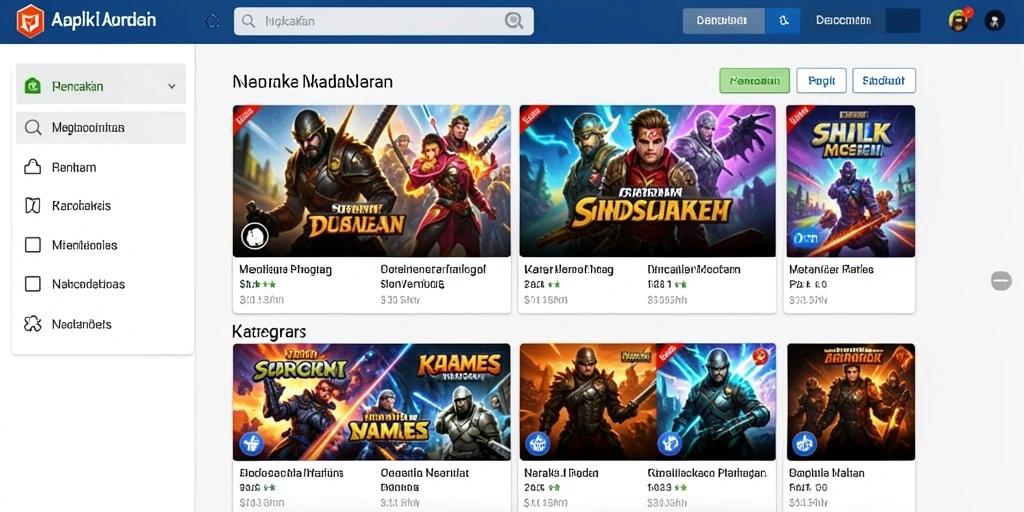The image size is (1024, 512).
Task: Focus the Ingkakan search input field
Action: tap(383, 22)
